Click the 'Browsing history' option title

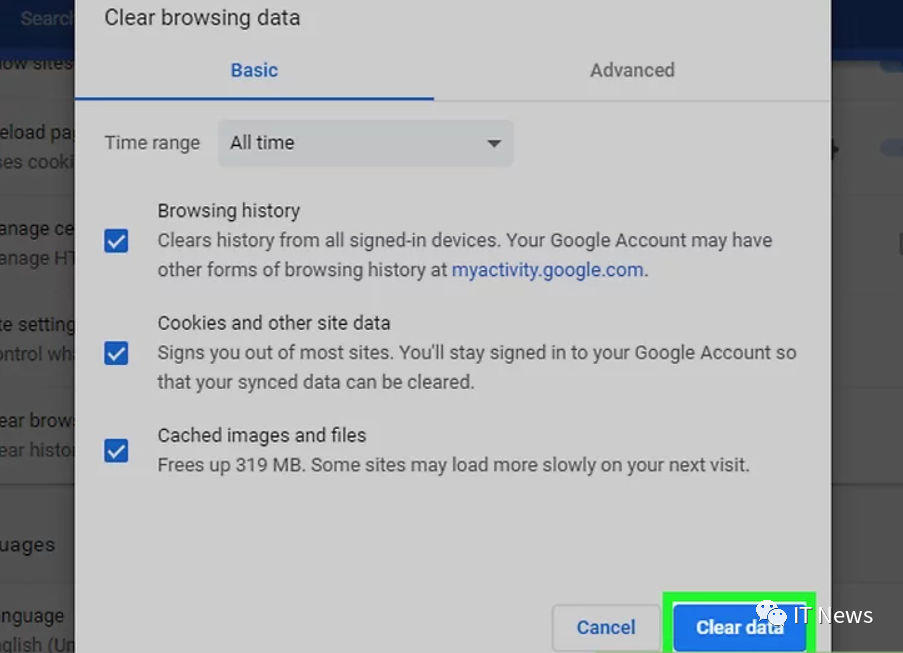point(228,211)
